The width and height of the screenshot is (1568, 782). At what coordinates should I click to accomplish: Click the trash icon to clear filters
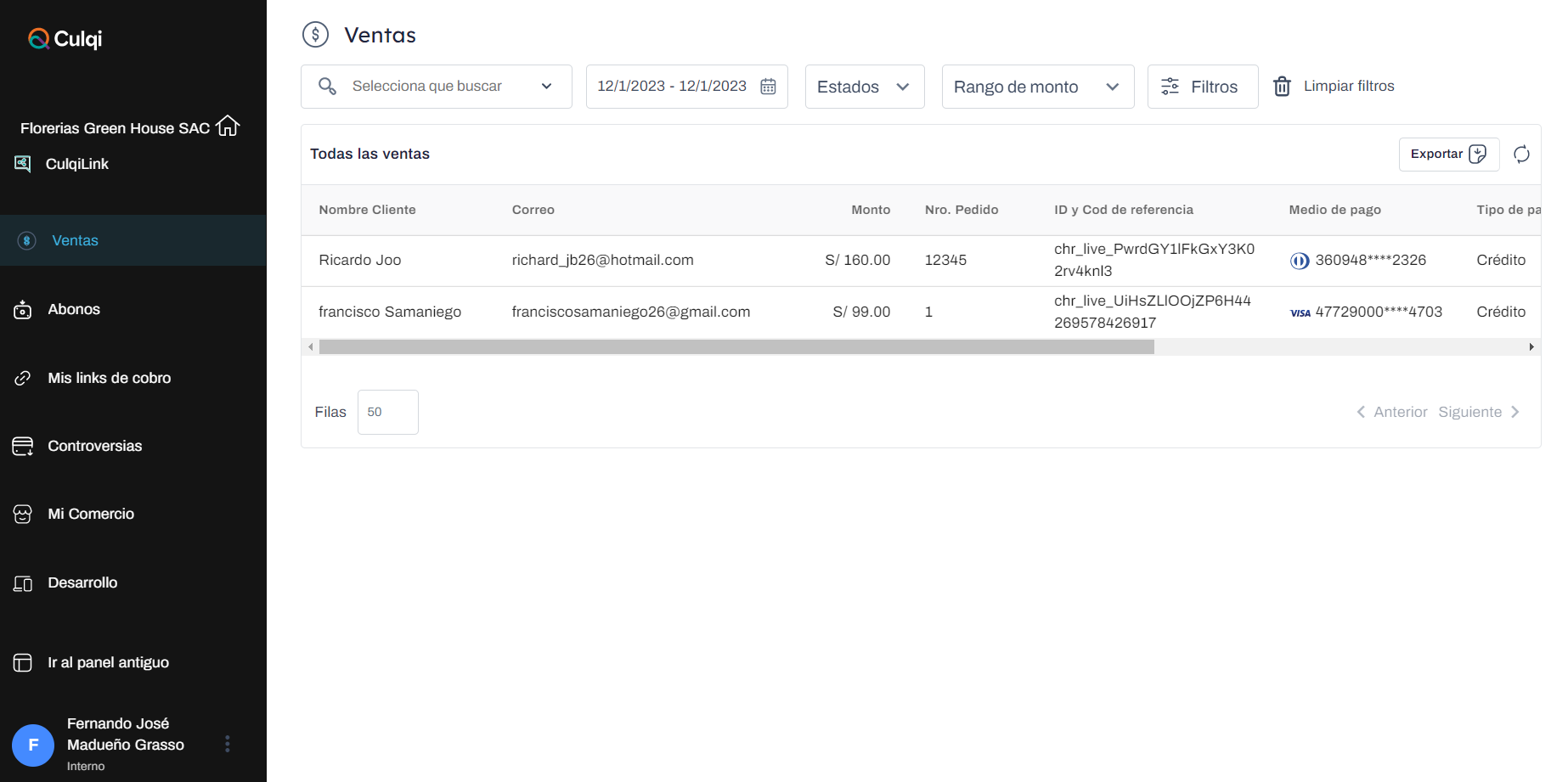pos(1282,87)
